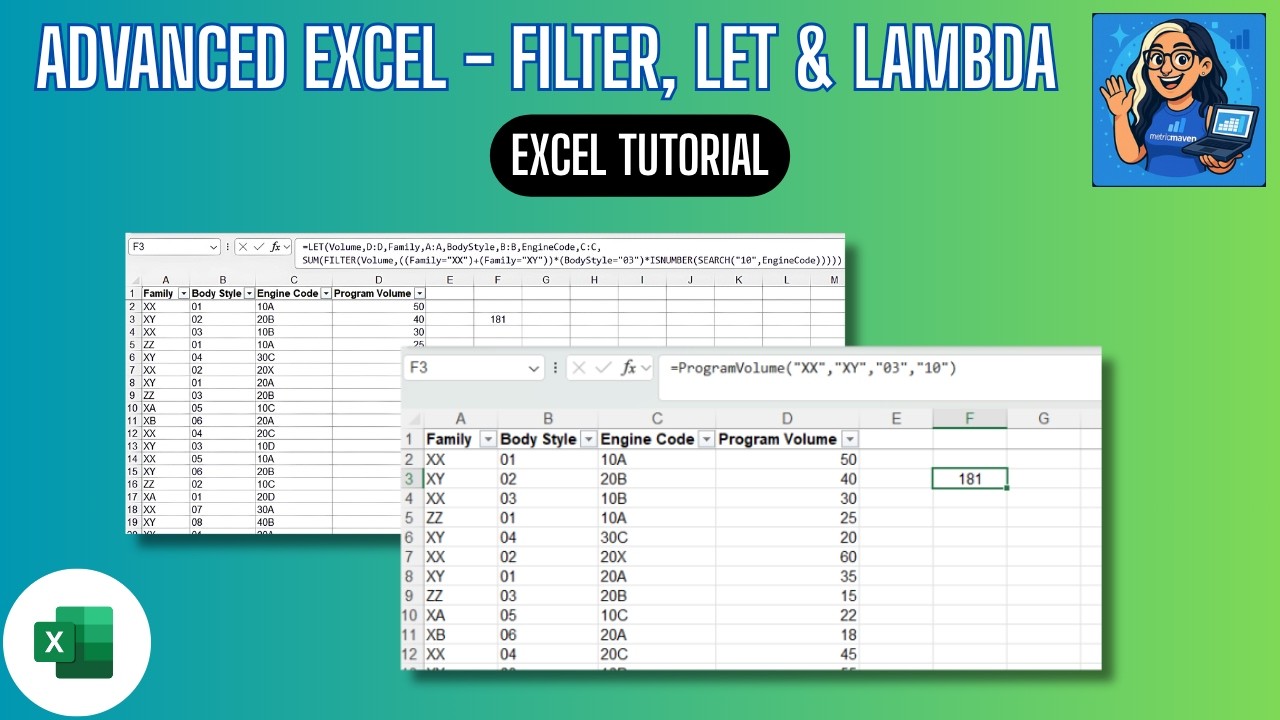Screen dimensions: 1280x720
Task: Open Body Style filter in small background spreadsheet
Action: pos(249,293)
